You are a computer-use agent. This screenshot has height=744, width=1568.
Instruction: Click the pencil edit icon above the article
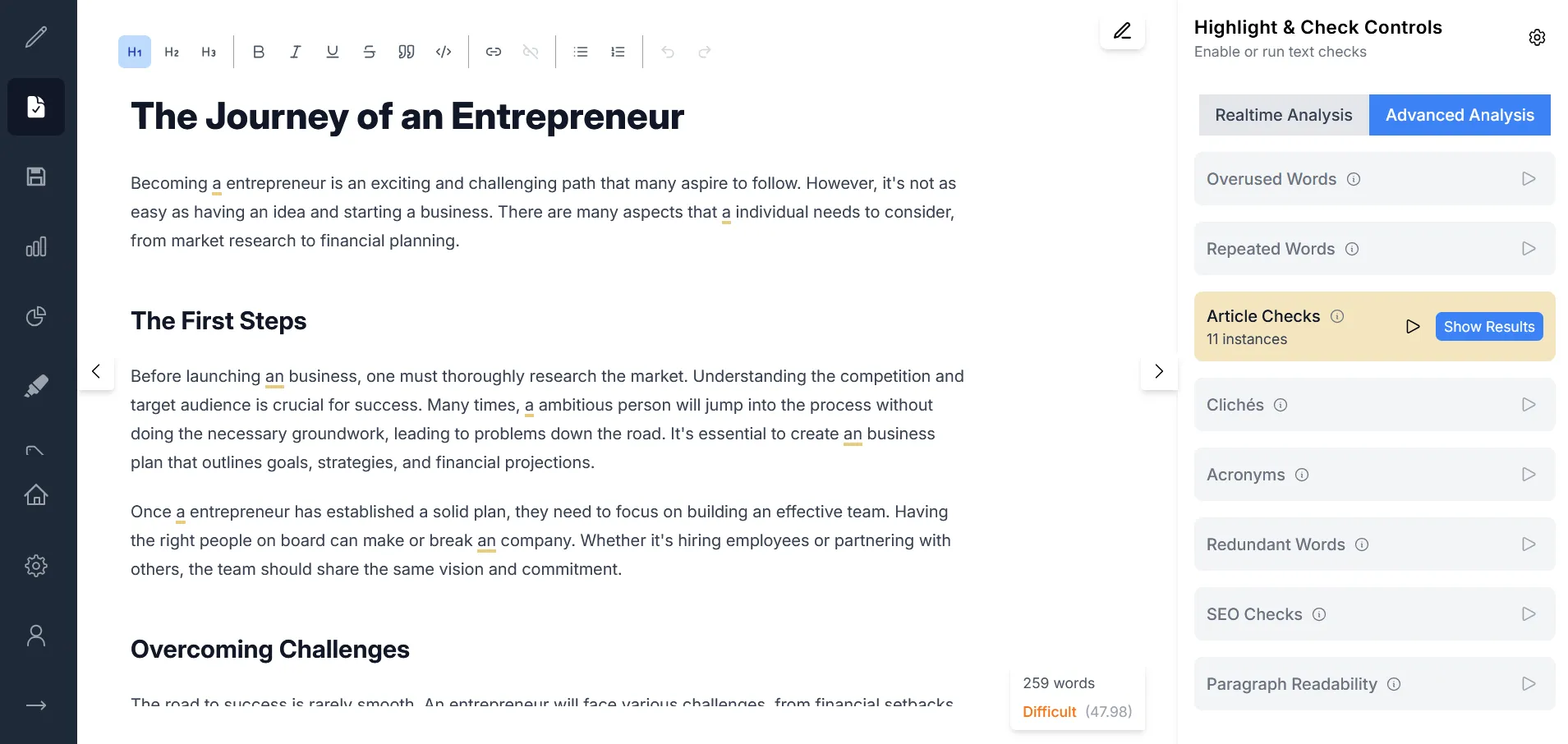tap(1122, 31)
